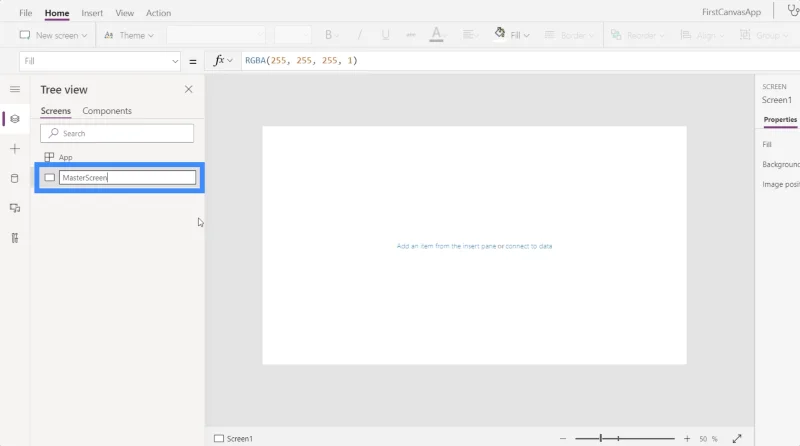Open the Fill color dropdown
Image resolution: width=800 pixels, height=446 pixels.
click(x=512, y=35)
